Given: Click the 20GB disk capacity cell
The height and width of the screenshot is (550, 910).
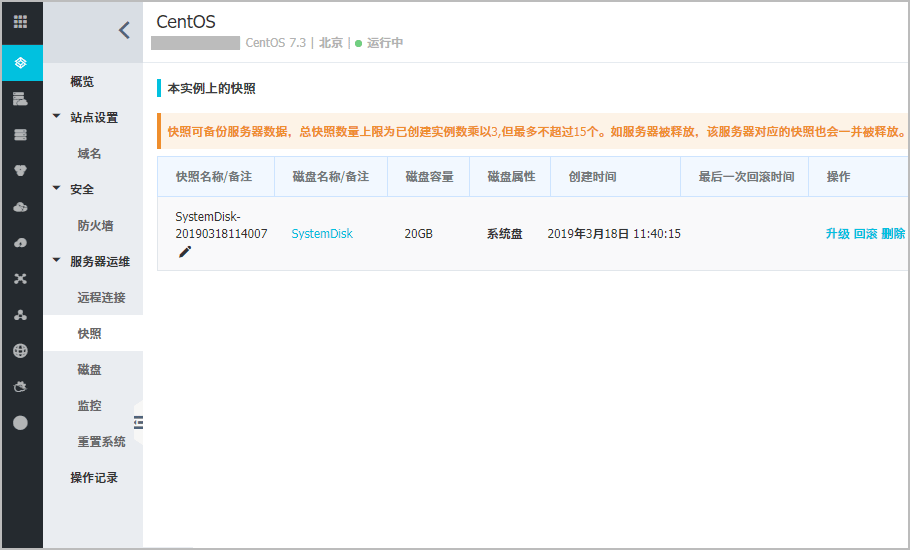Looking at the screenshot, I should pos(418,234).
